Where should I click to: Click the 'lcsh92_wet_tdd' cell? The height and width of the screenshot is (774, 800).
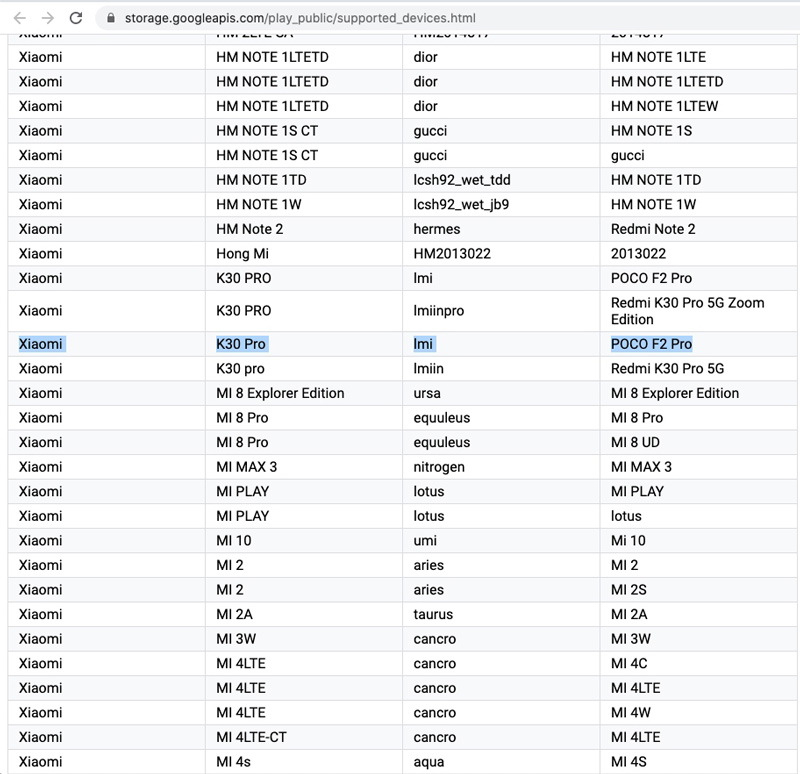point(462,180)
